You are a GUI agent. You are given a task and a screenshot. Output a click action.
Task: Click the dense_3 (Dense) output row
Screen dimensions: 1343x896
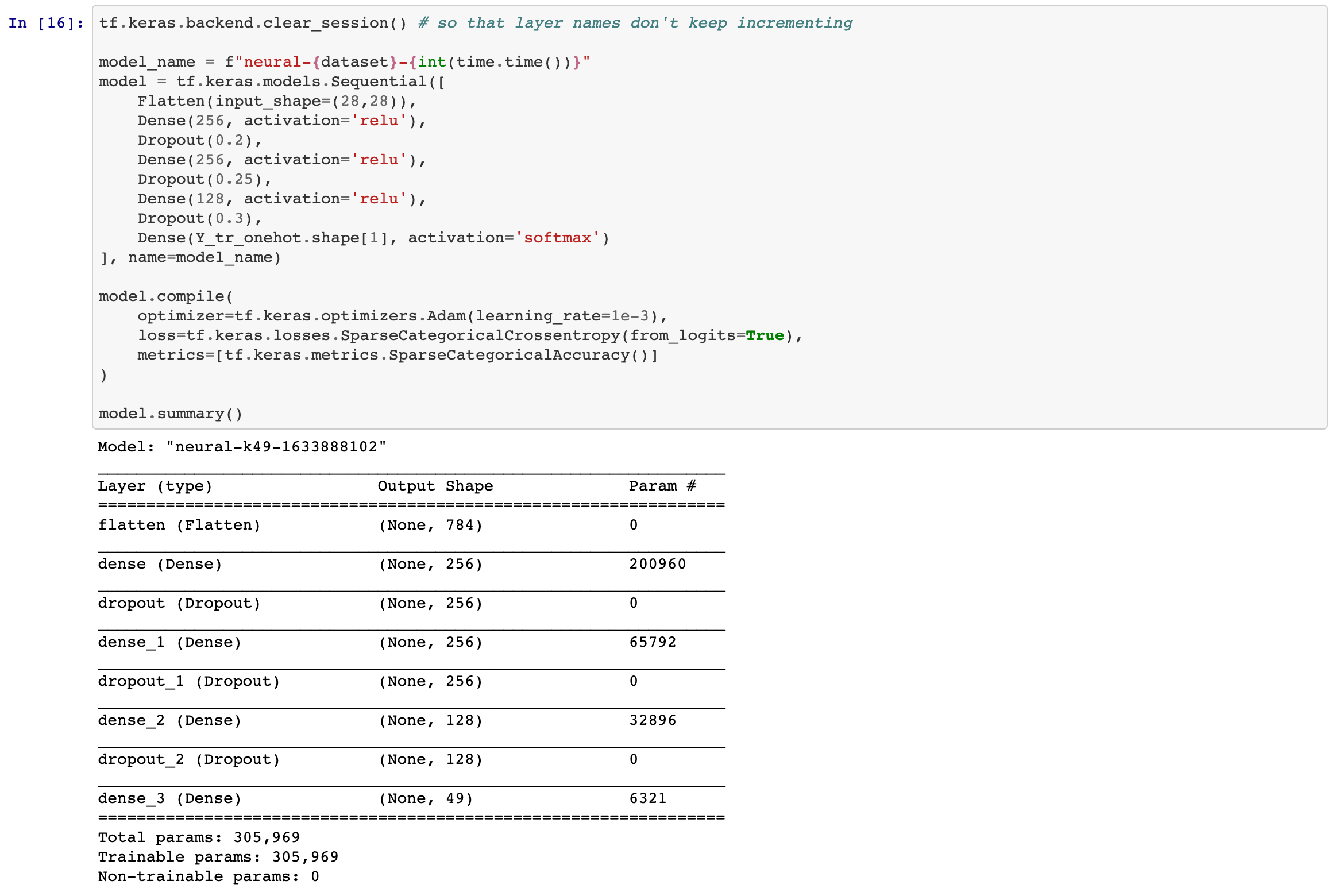[x=169, y=798]
